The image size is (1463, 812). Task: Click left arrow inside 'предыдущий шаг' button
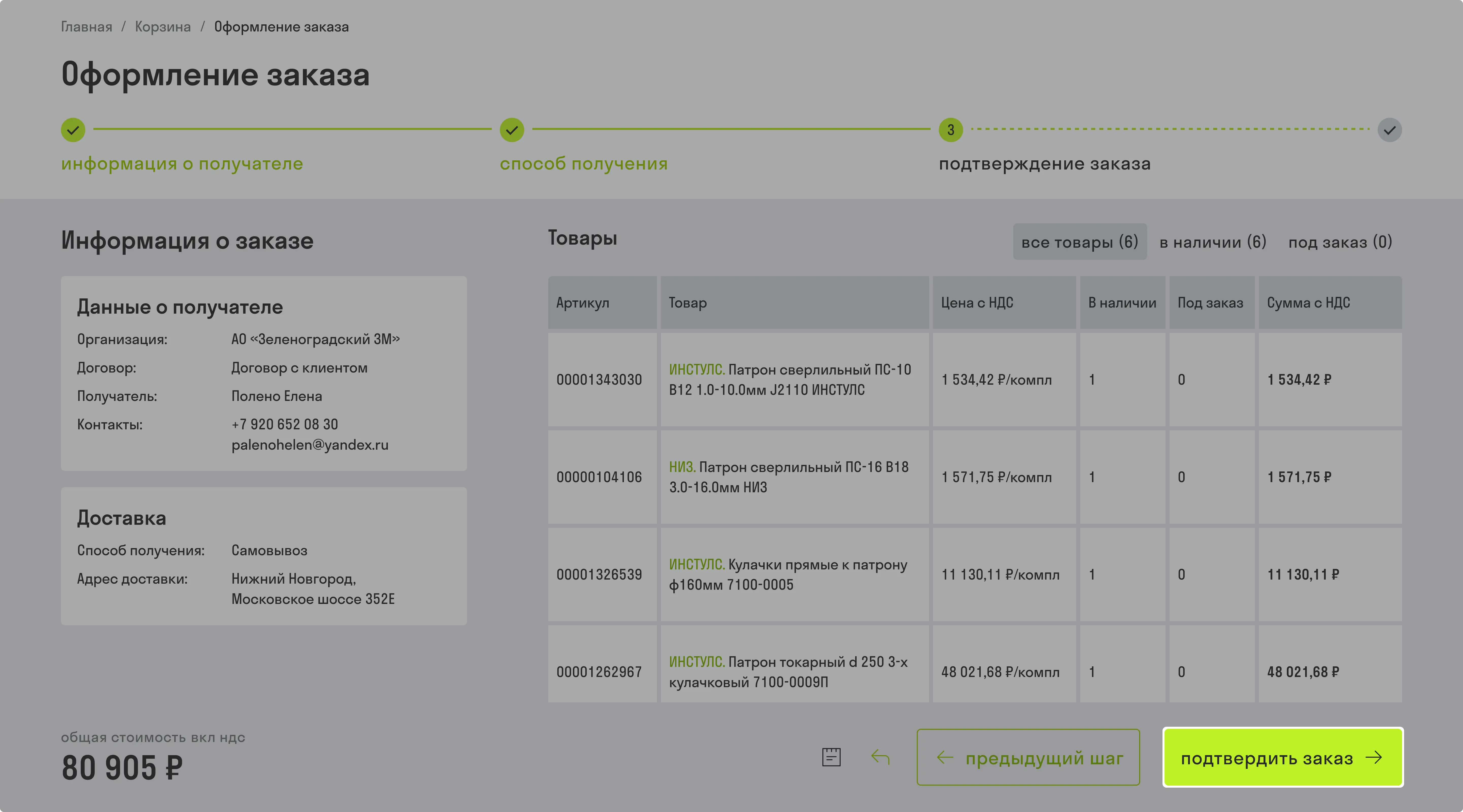(x=945, y=757)
